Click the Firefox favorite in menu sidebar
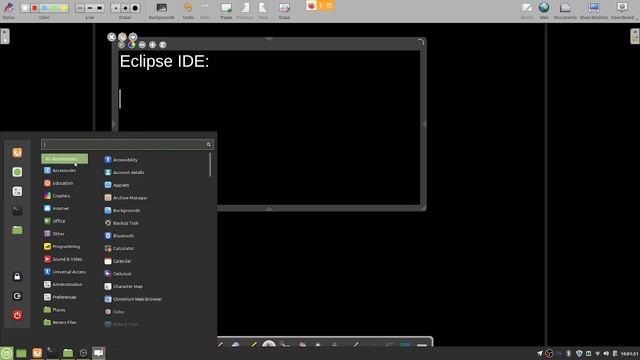The image size is (640, 360). coord(17,153)
